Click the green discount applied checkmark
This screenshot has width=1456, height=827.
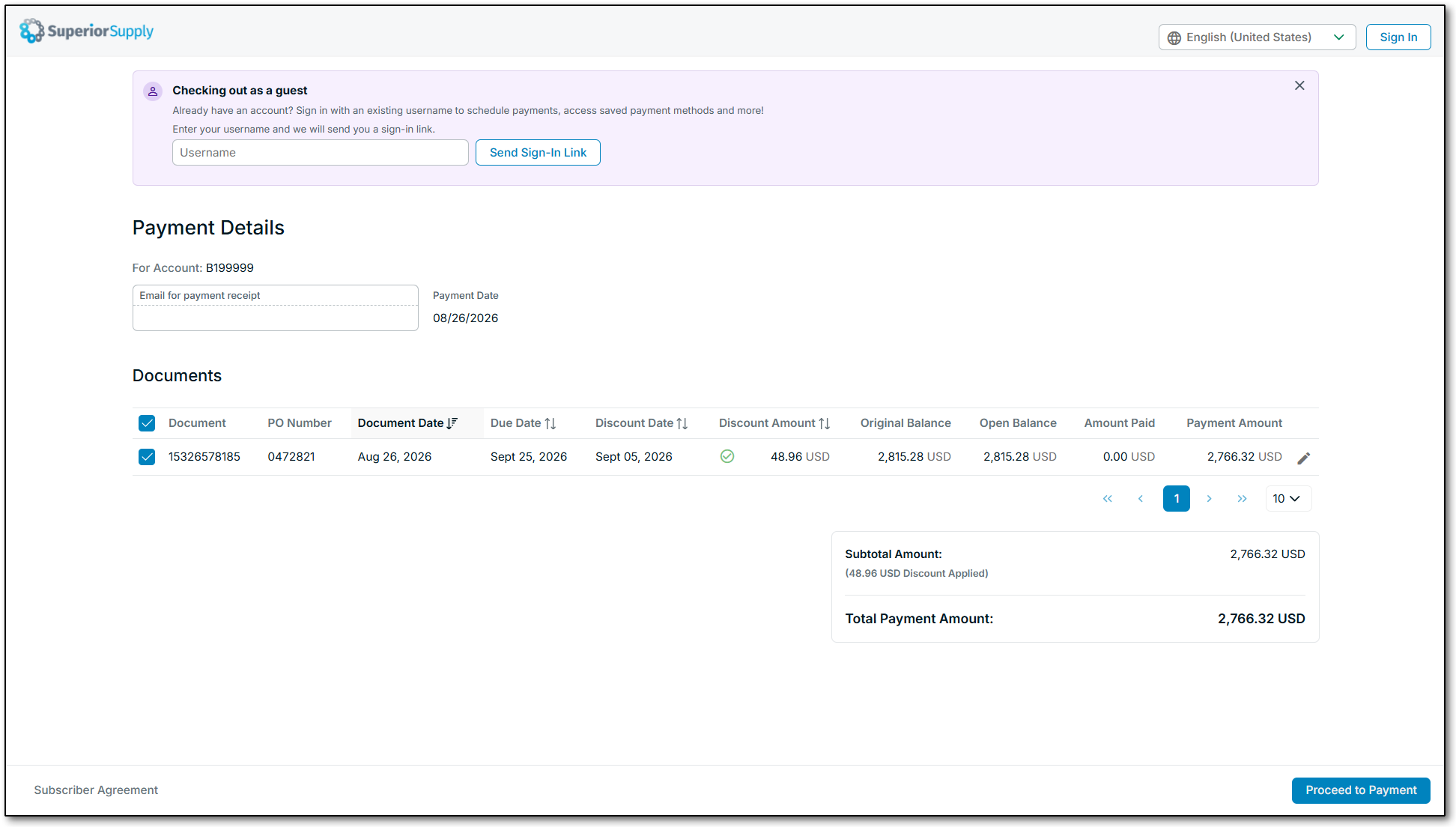(x=727, y=456)
